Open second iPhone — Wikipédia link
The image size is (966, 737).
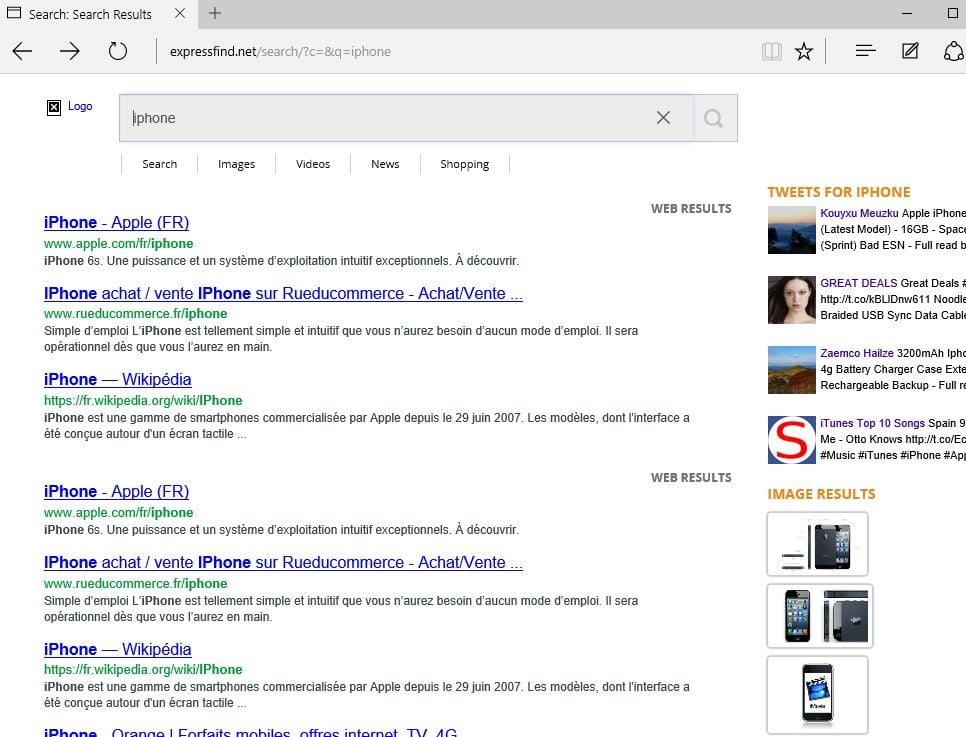point(118,649)
